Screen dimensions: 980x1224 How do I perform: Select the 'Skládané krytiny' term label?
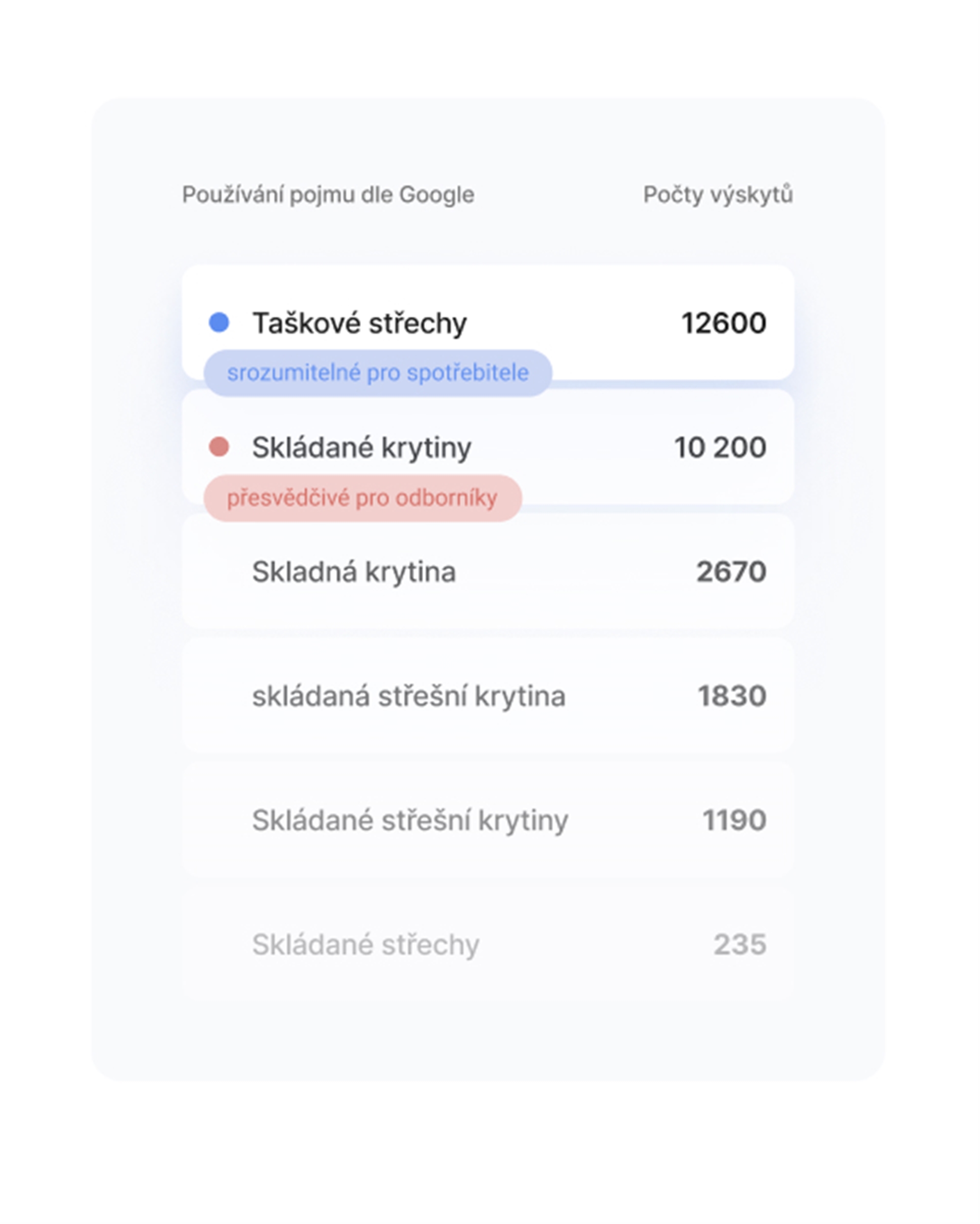point(361,447)
